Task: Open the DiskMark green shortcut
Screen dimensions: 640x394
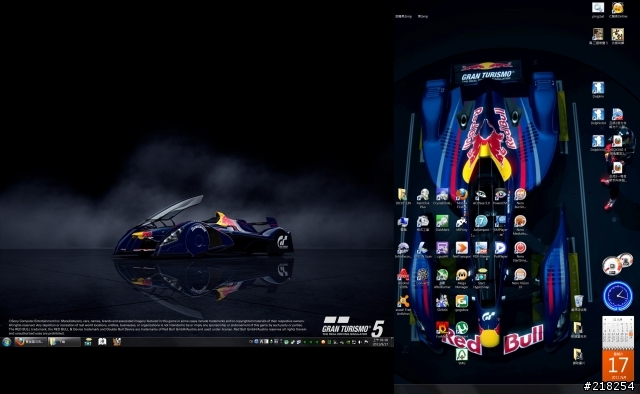Action: click(442, 222)
